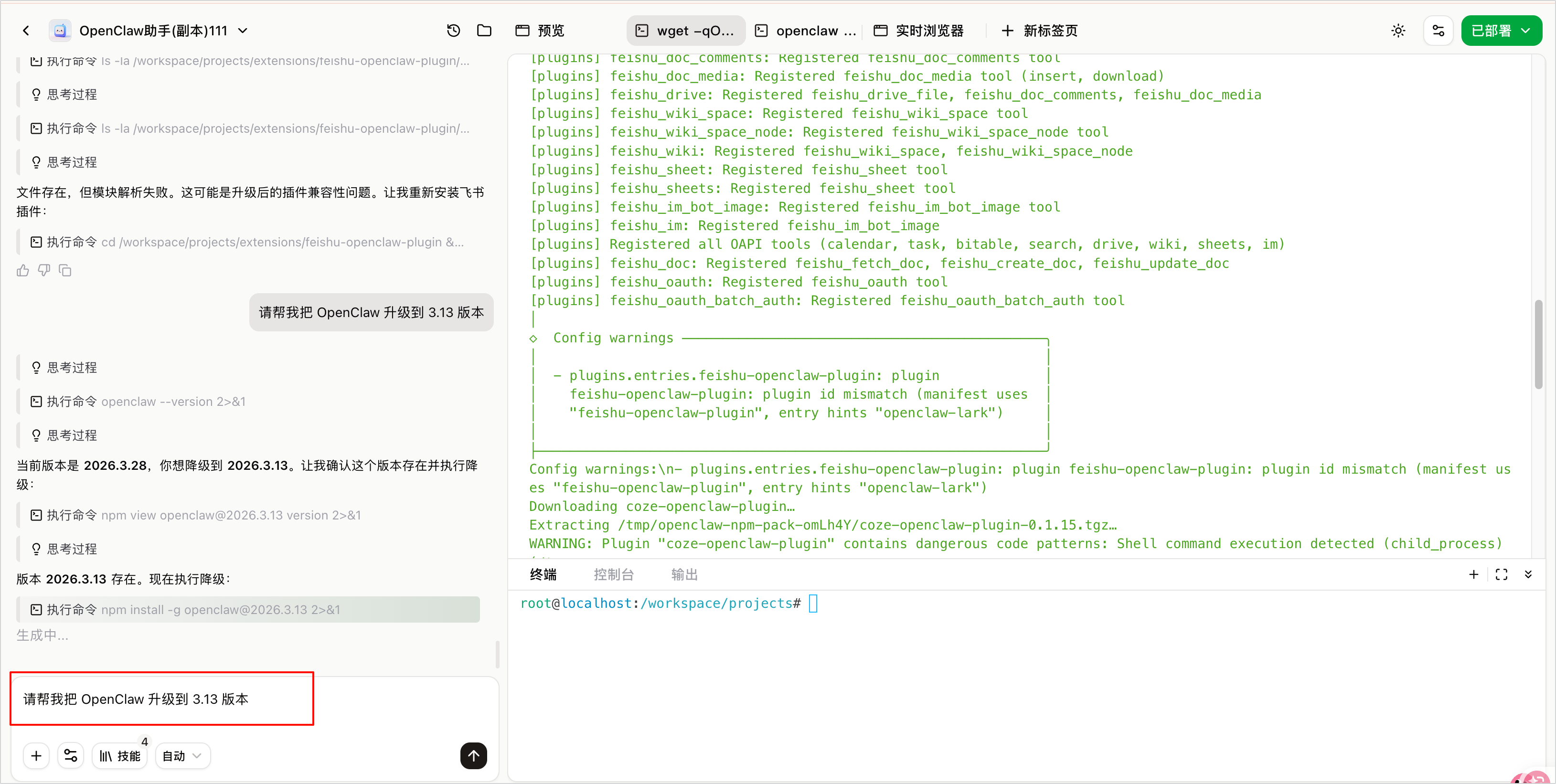1556x784 pixels.
Task: Click the window icon on 预览 tab
Action: [x=522, y=31]
